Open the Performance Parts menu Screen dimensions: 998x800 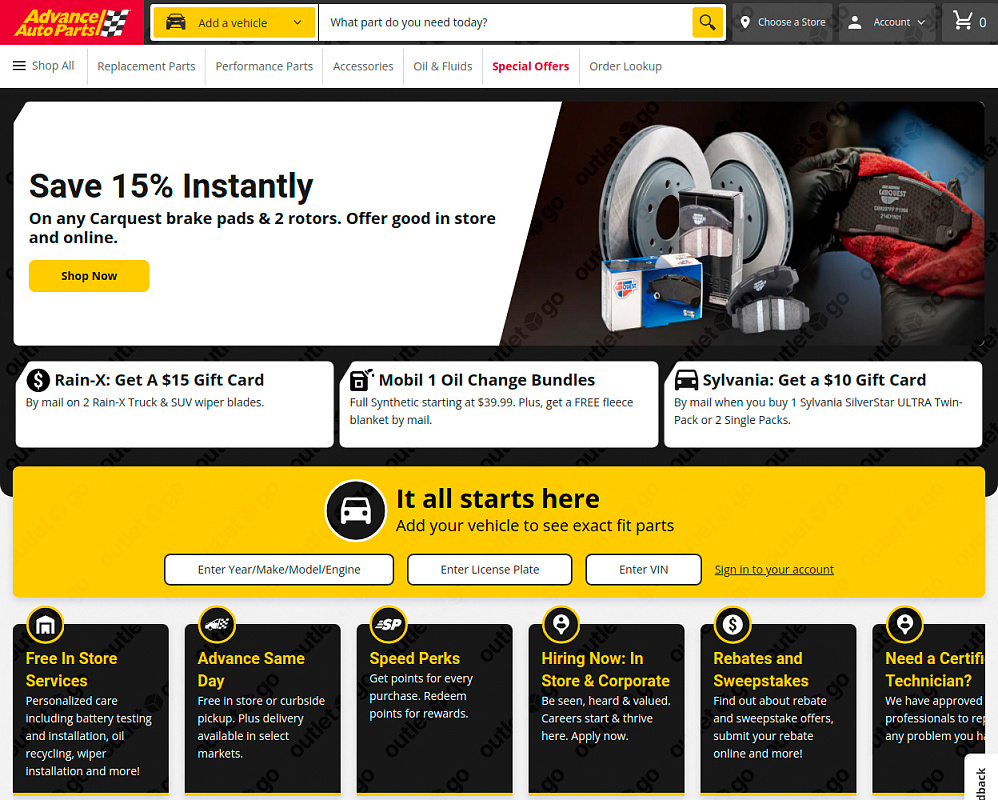[x=264, y=66]
